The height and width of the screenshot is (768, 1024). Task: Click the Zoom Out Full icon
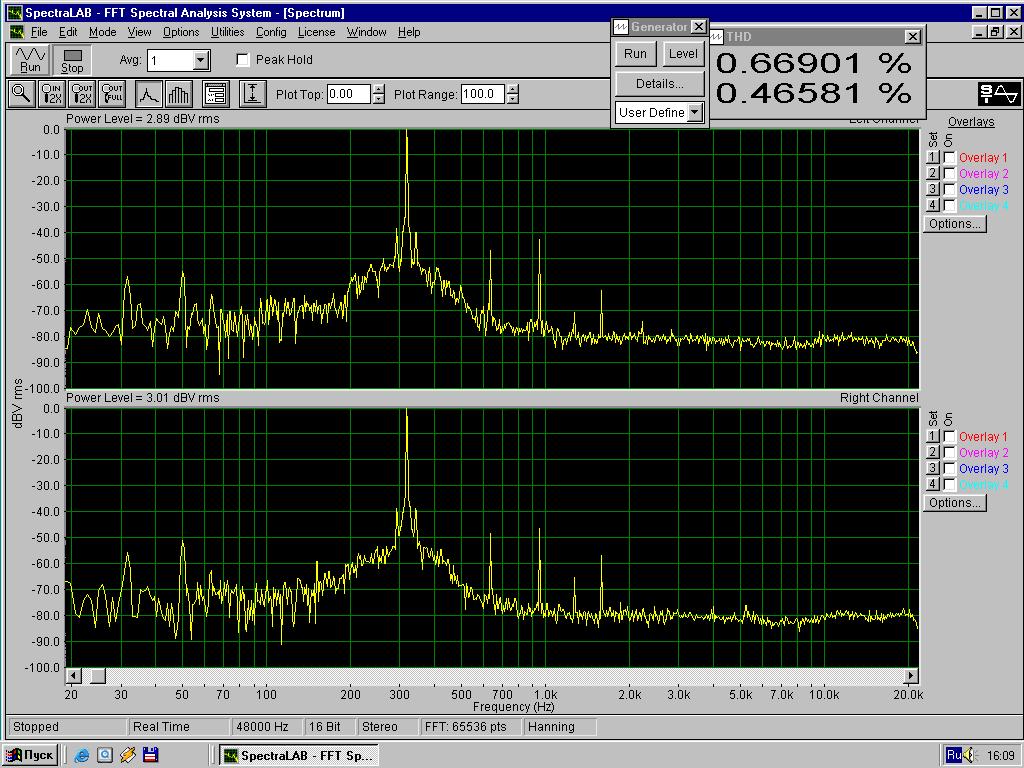[112, 94]
